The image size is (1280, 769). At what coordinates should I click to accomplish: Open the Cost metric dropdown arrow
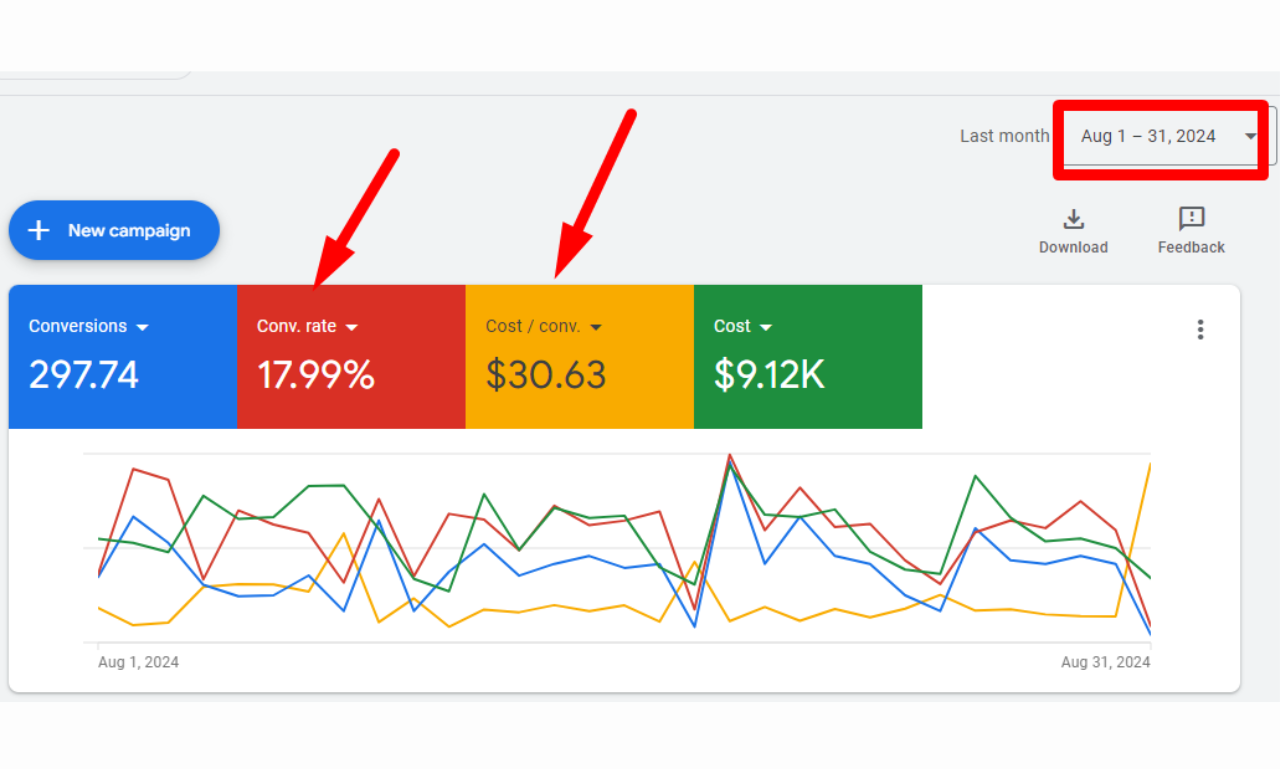coord(767,326)
